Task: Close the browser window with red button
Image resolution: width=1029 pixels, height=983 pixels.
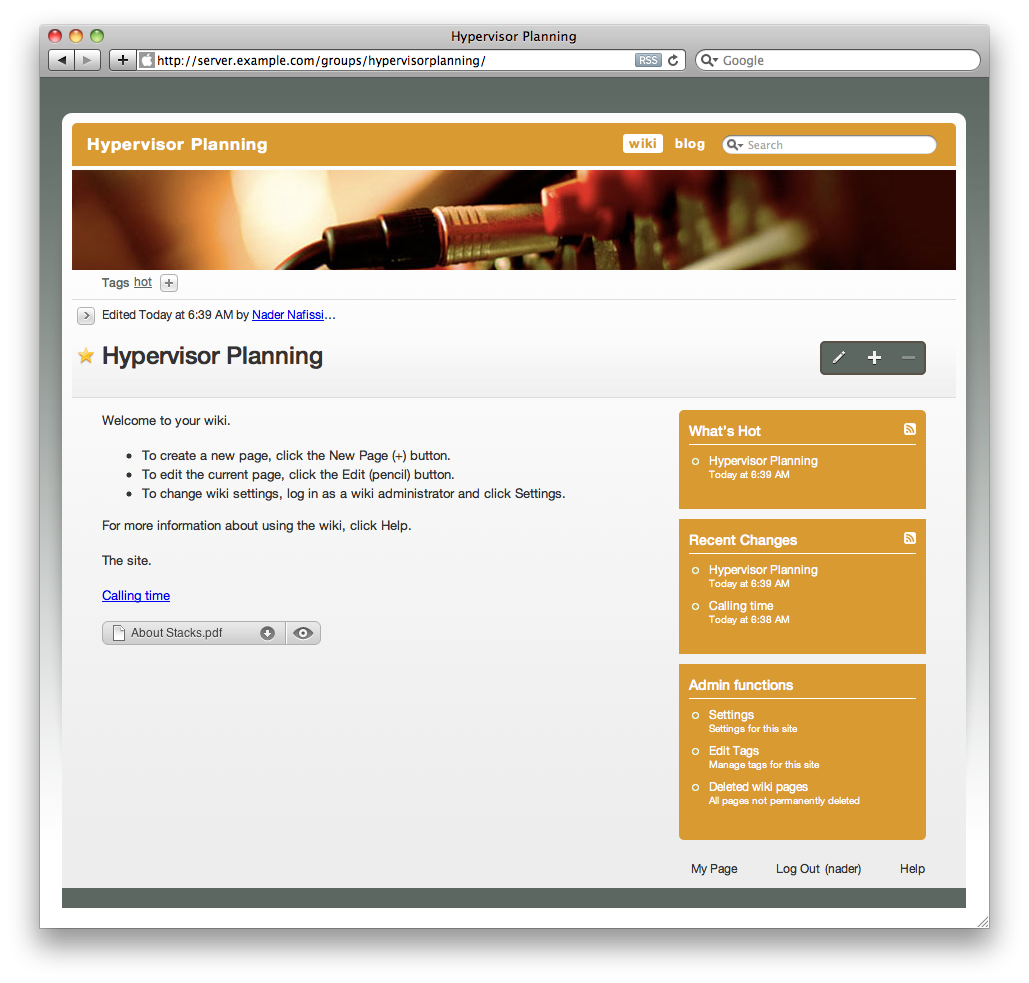Action: tap(55, 36)
